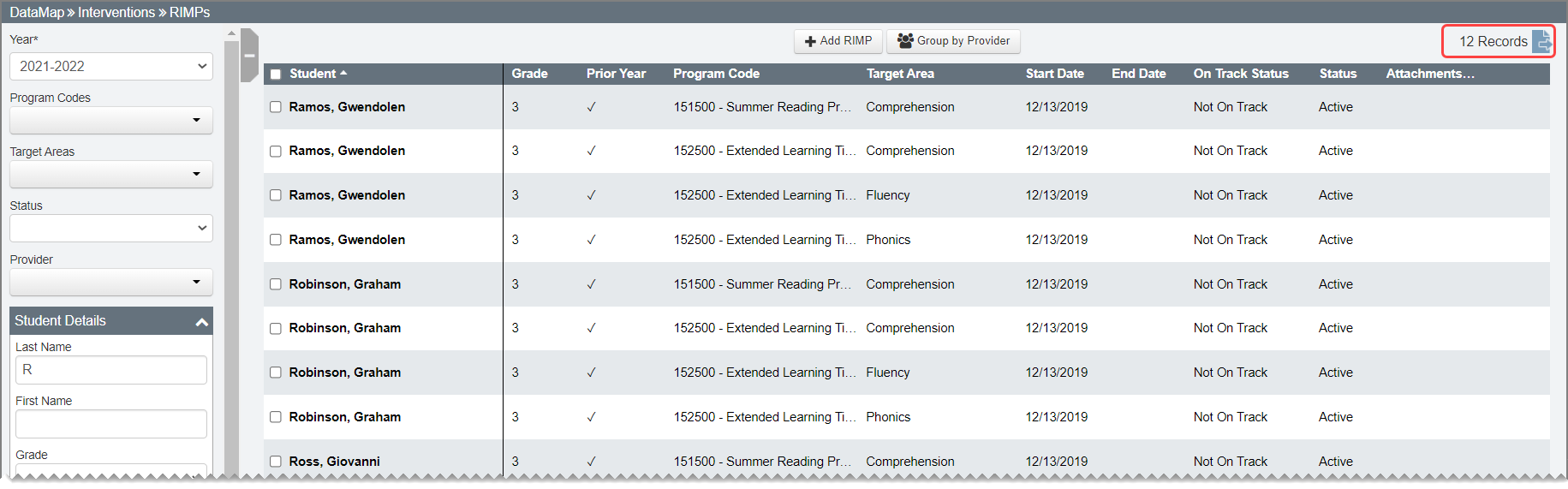Image resolution: width=1568 pixels, height=489 pixels.
Task: Click the First Name input field
Action: (111, 424)
